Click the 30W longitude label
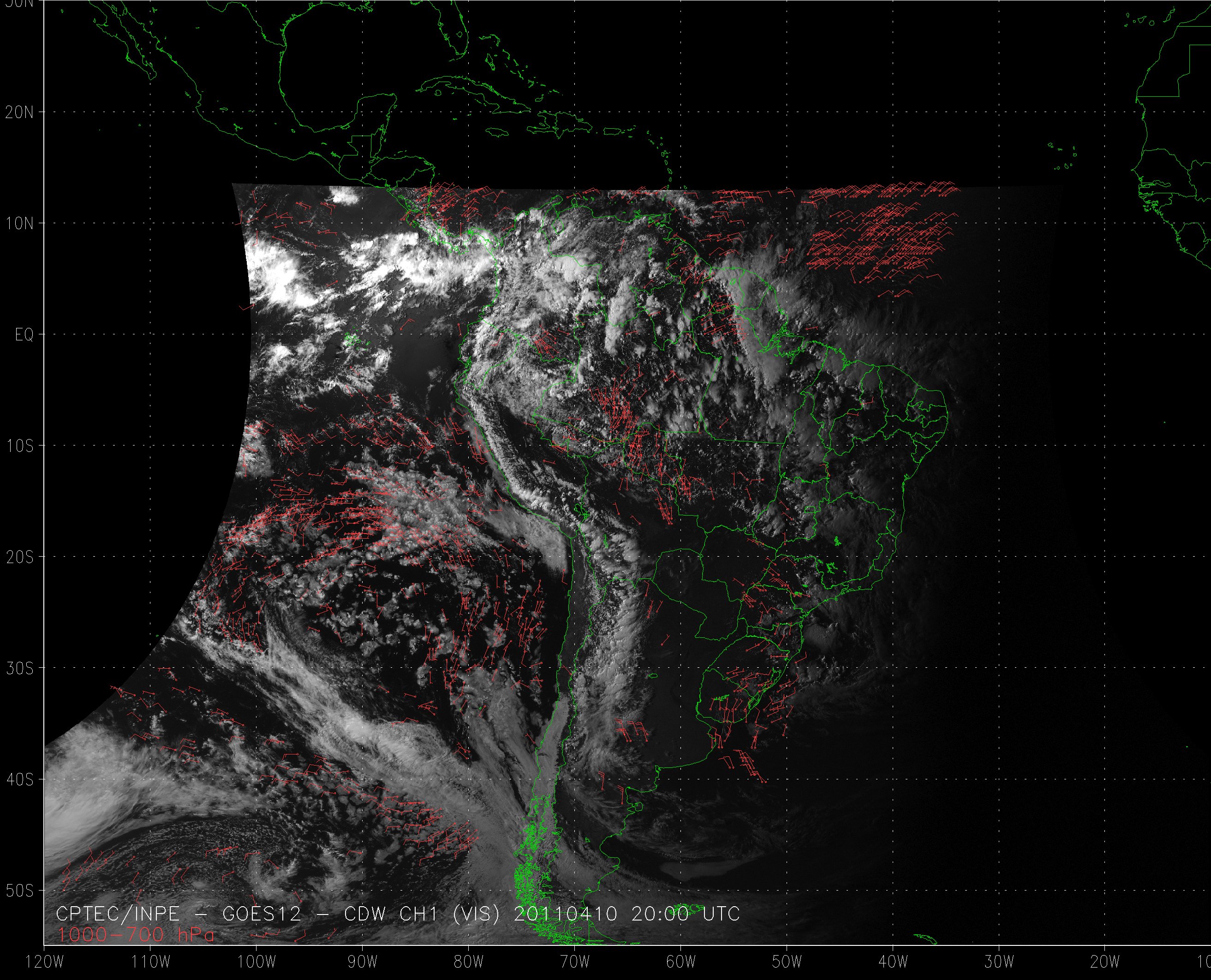 coord(999,962)
